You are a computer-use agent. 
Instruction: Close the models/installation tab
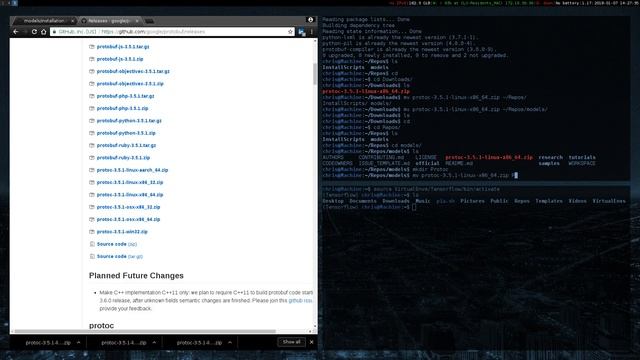point(72,21)
